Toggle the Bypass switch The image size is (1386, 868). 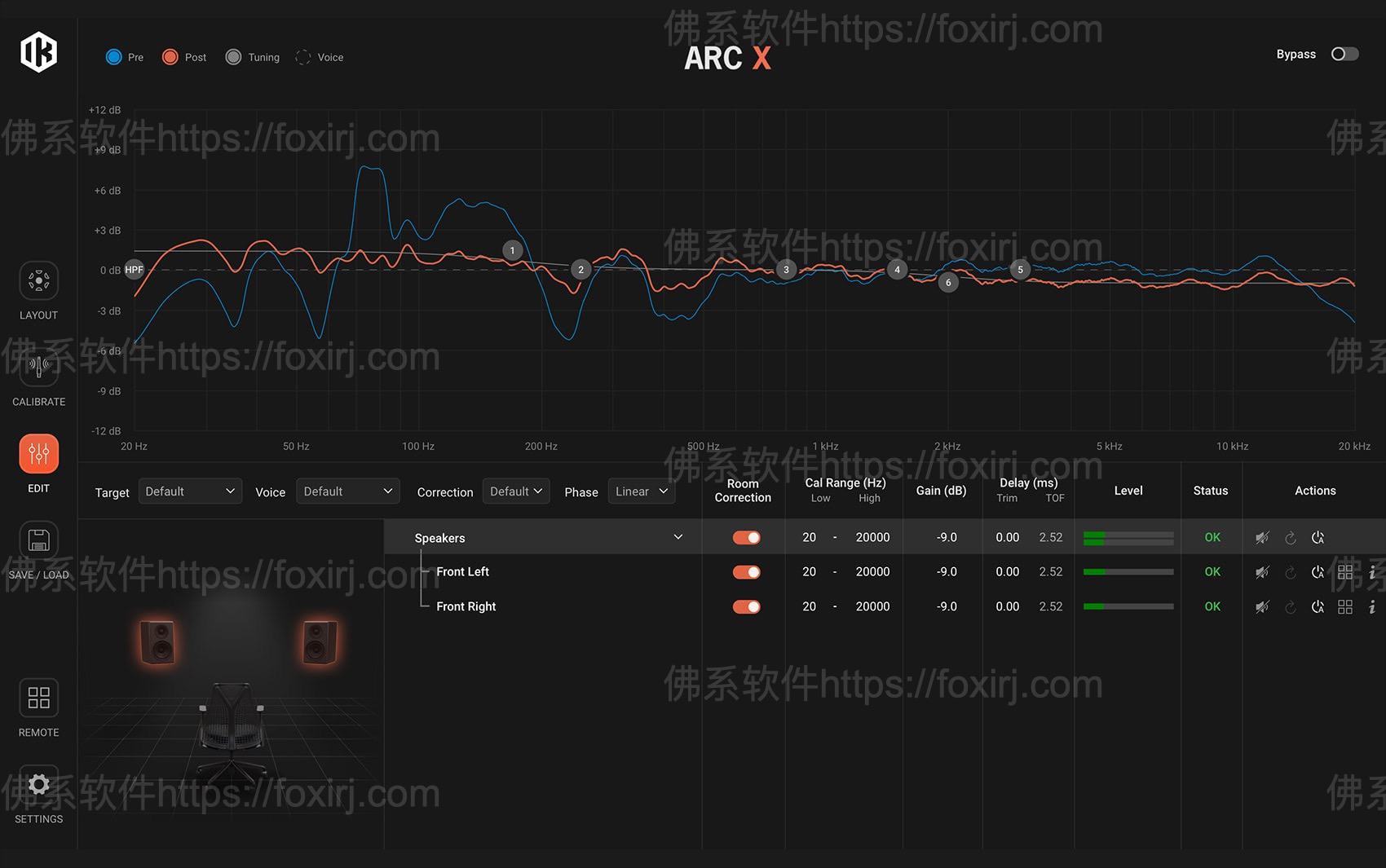1344,54
